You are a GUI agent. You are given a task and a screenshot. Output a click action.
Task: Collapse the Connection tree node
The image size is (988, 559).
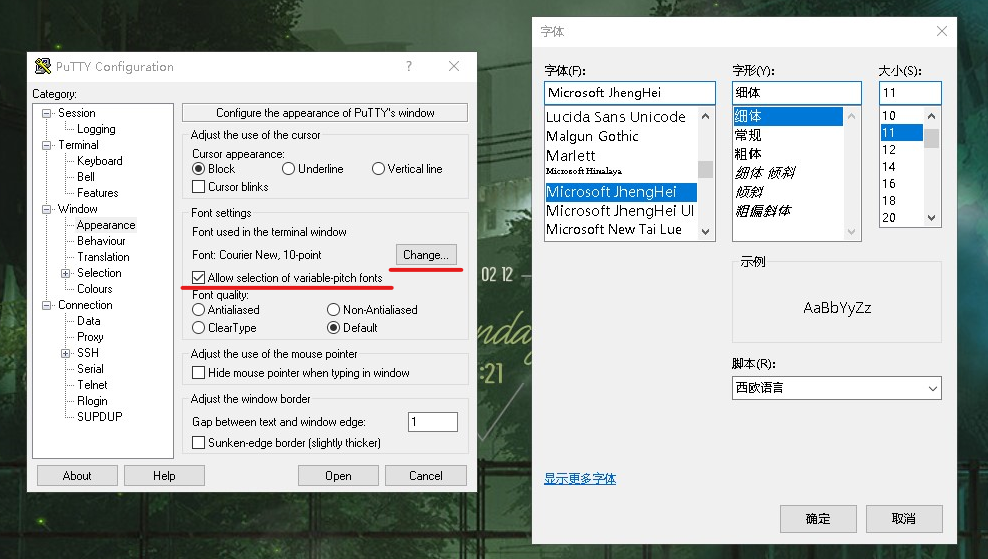coord(46,306)
